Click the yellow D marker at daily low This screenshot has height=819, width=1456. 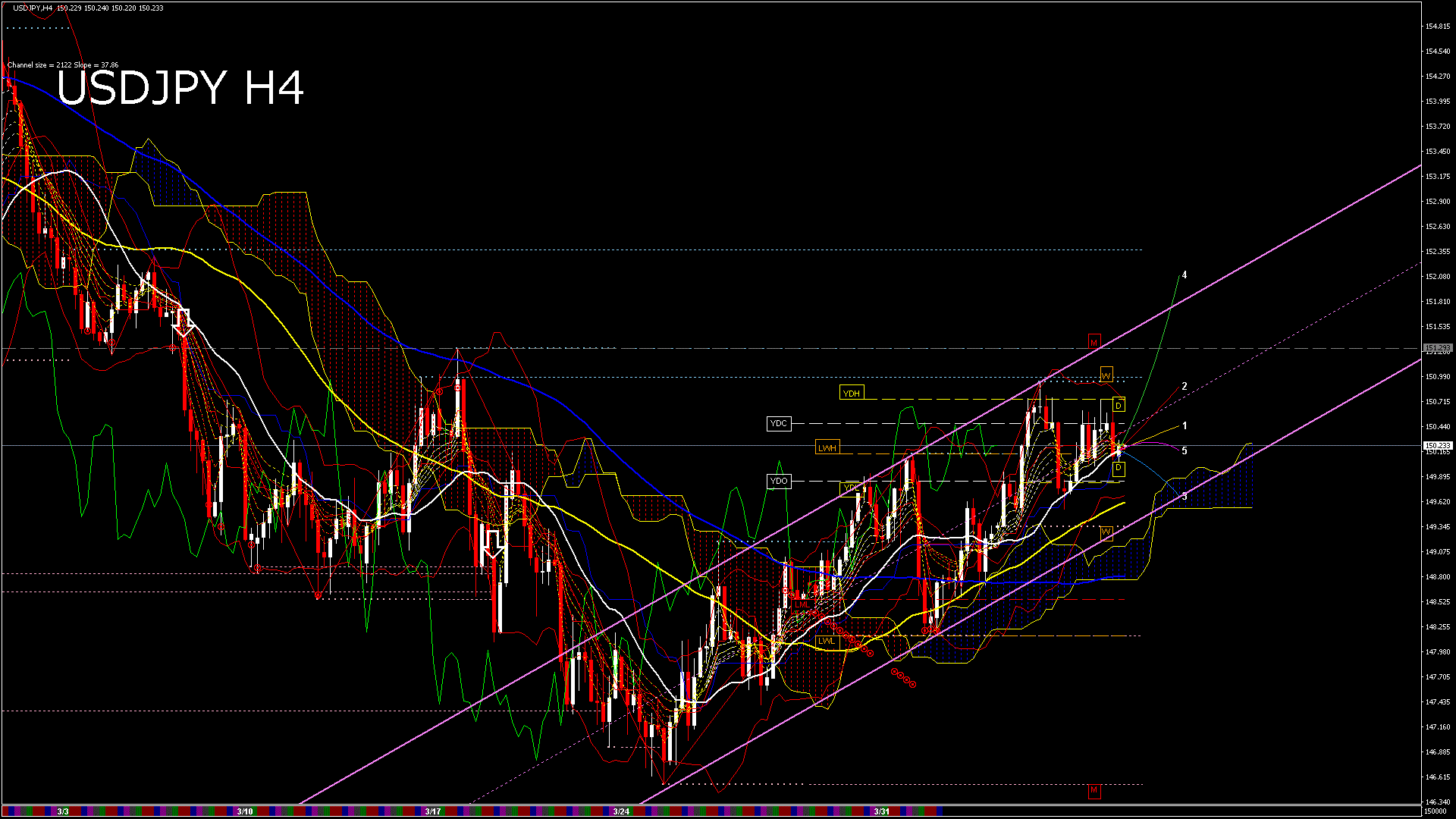click(x=1119, y=469)
